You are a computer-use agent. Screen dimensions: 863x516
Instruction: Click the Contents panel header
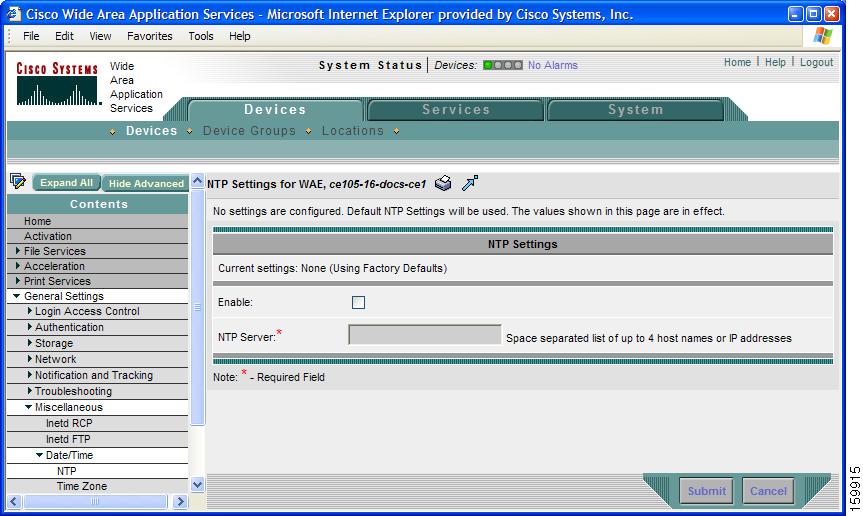coord(98,204)
